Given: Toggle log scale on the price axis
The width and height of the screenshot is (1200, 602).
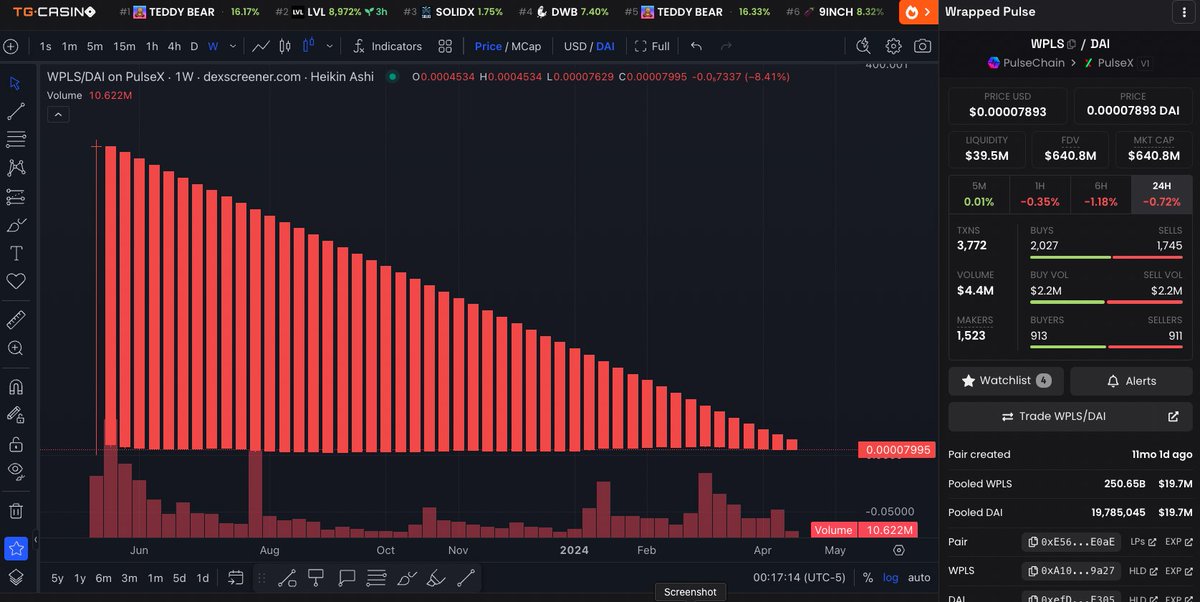Looking at the screenshot, I should [x=890, y=578].
